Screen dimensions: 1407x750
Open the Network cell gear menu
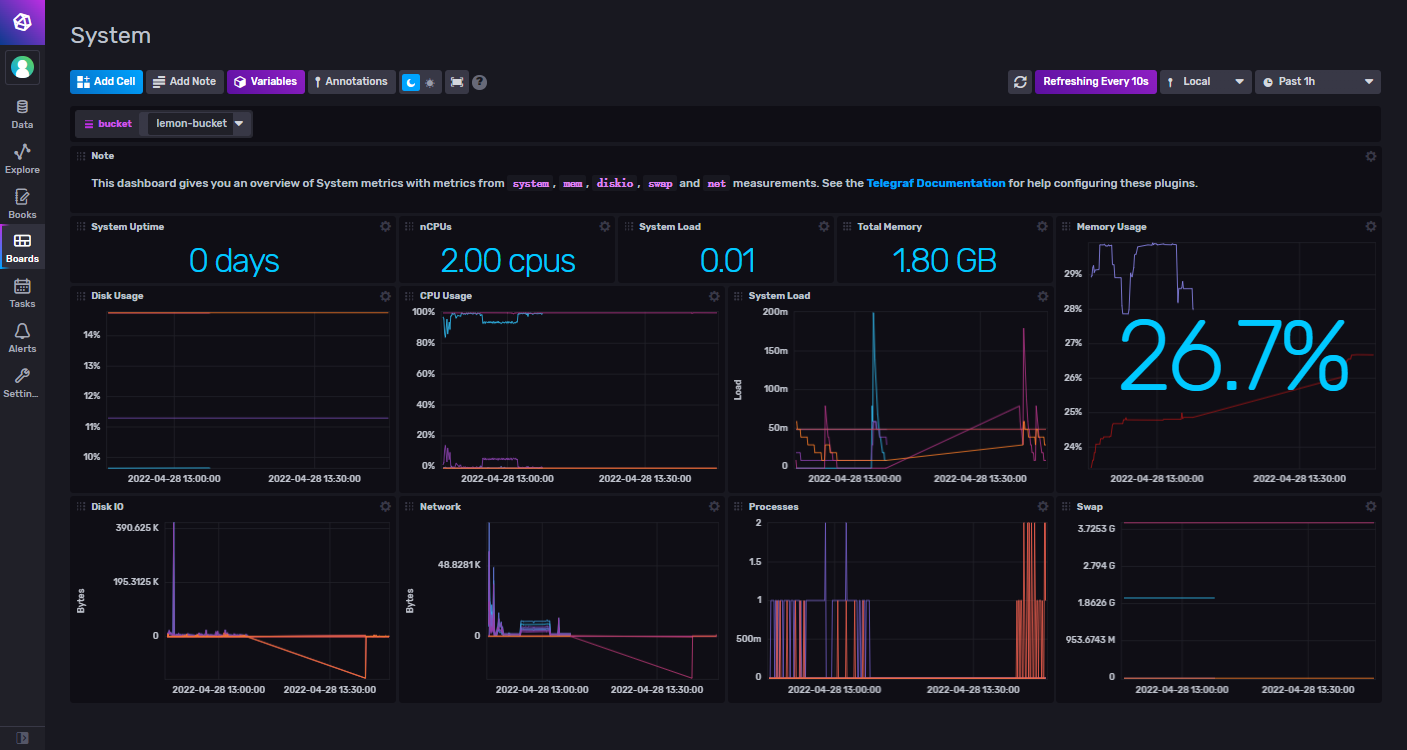[x=714, y=507]
